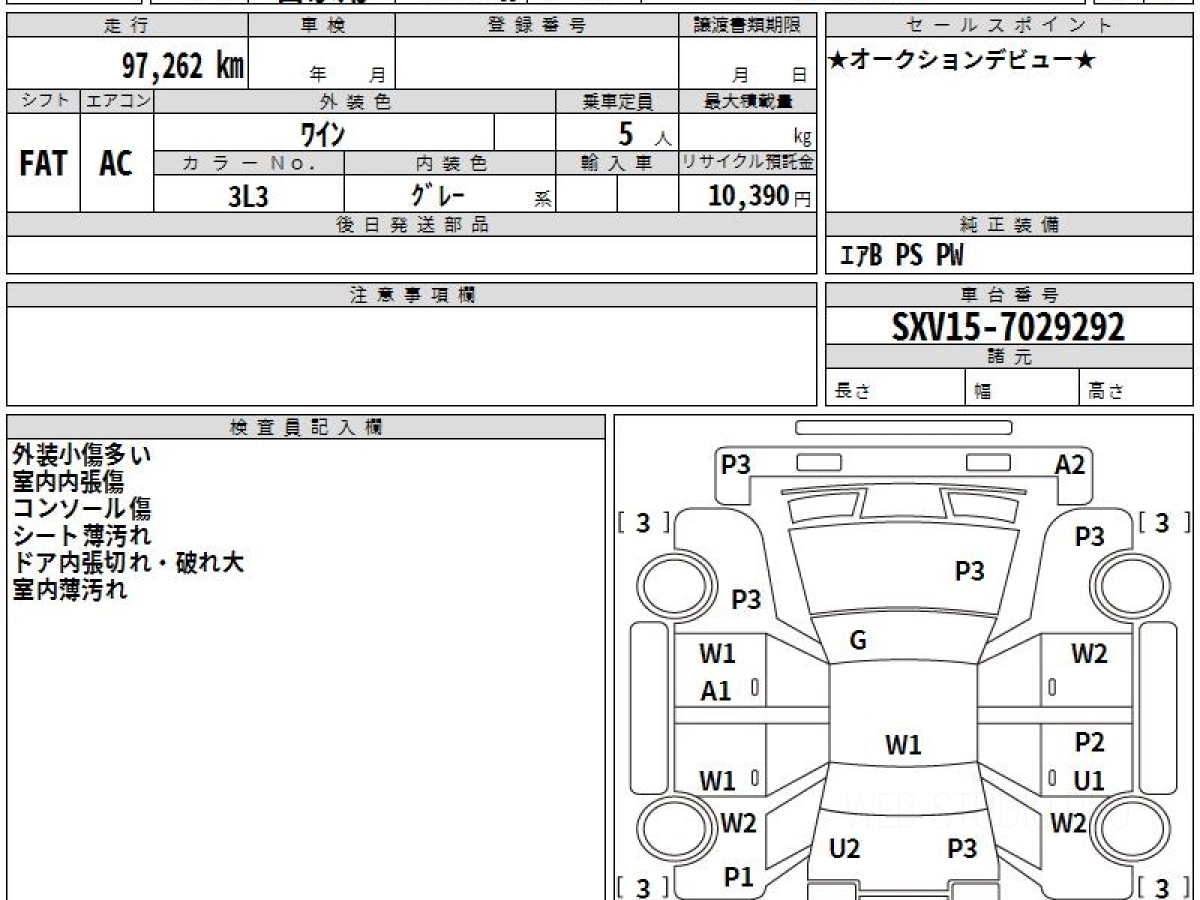This screenshot has height=900, width=1200.
Task: Click the seating capacity value 5 人
Action: pos(644,133)
